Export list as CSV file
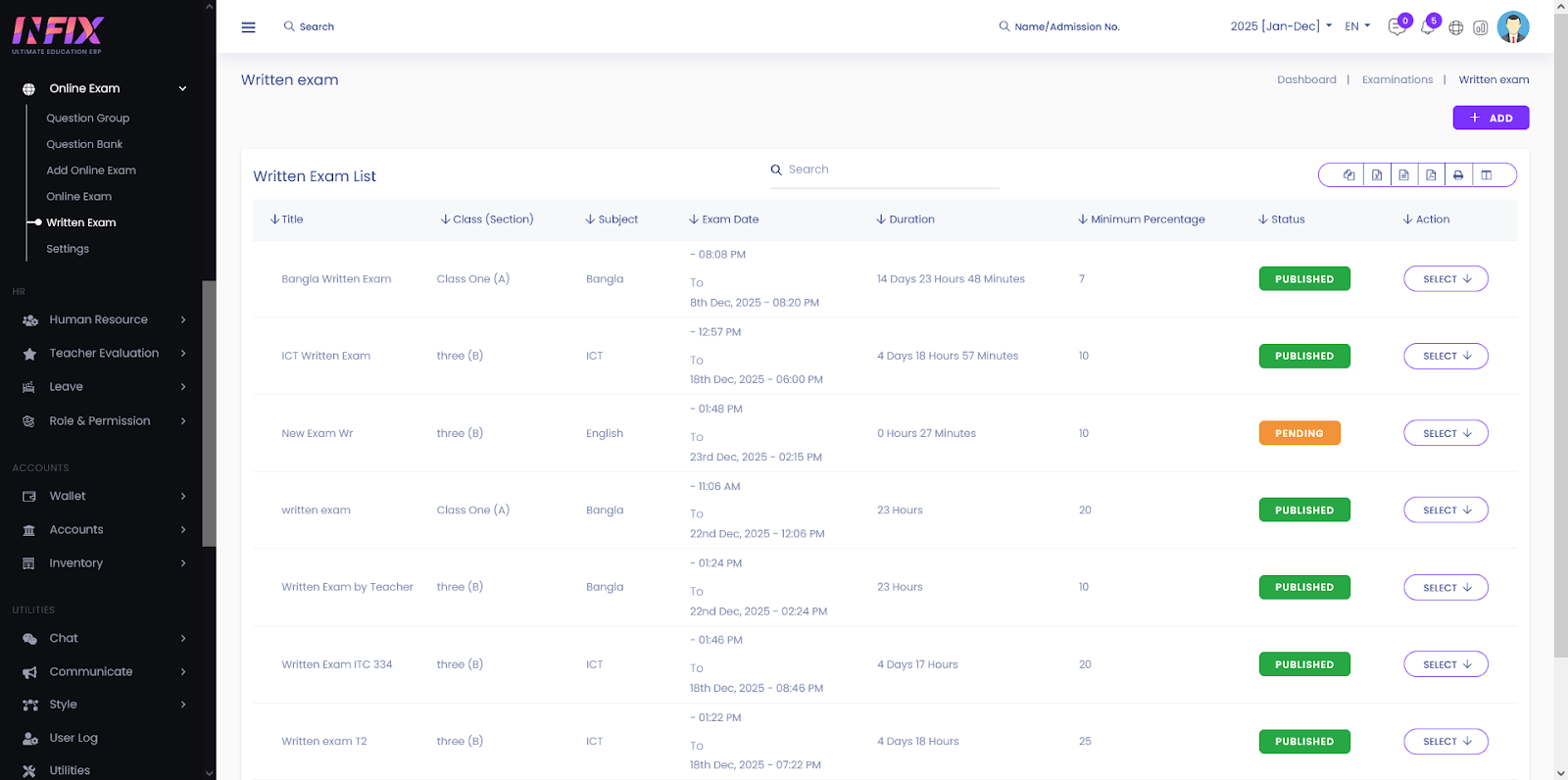1568x780 pixels. point(1404,175)
